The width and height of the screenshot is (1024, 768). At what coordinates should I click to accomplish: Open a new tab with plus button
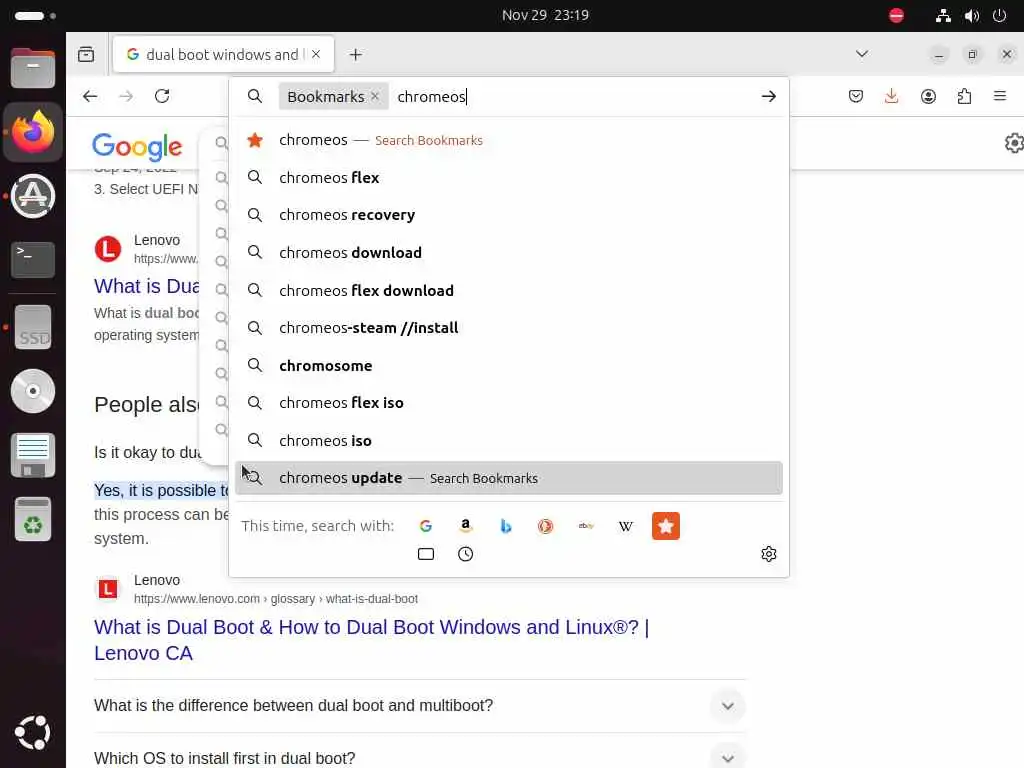pos(355,55)
